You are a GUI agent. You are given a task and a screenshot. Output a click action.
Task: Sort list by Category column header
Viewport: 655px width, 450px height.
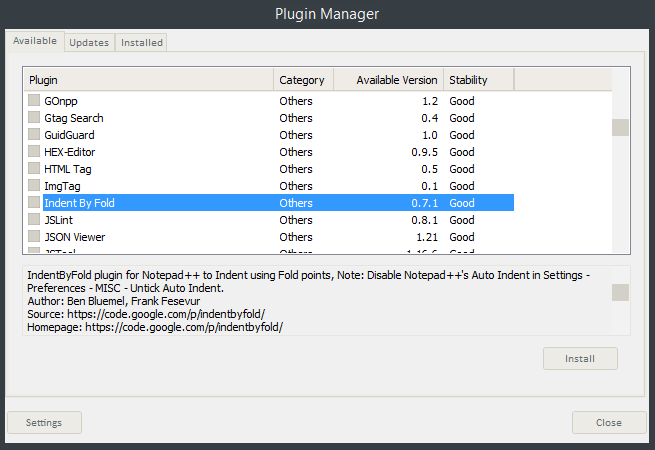coord(304,80)
